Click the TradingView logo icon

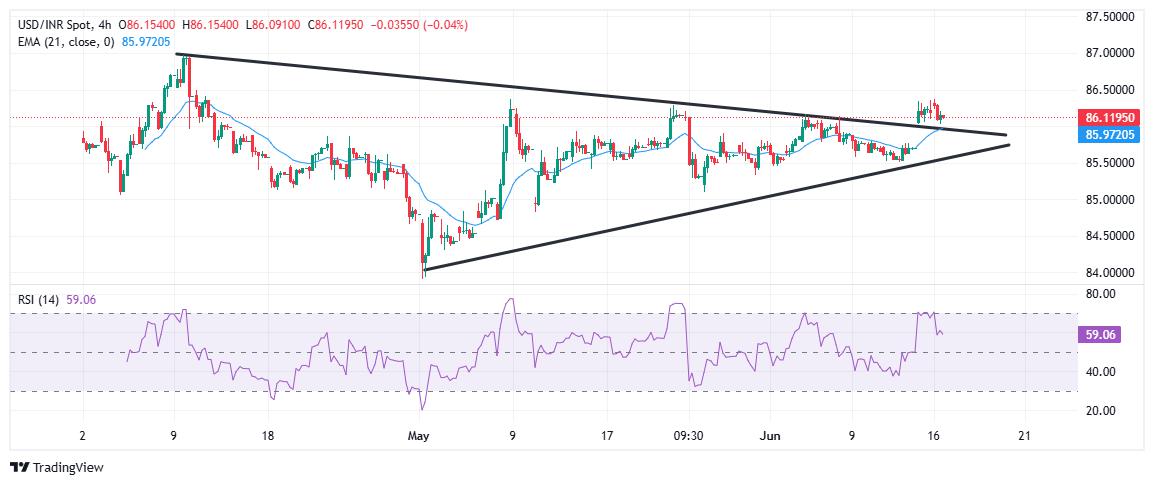click(18, 467)
